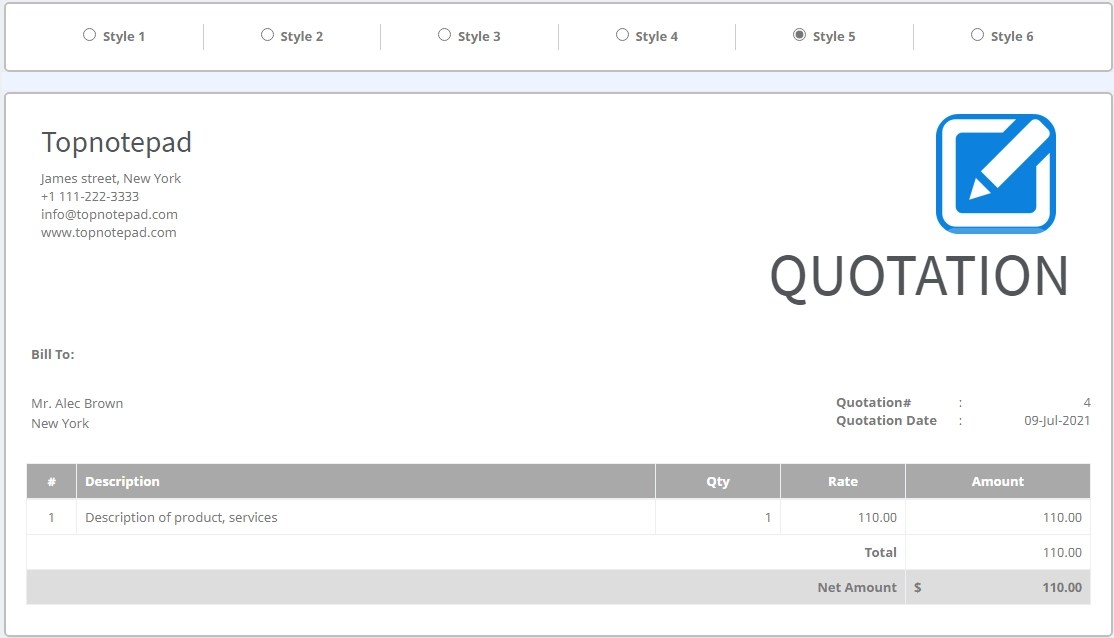Screen dimensions: 1114x638
Task: Click the Total label
Action: coord(880,552)
